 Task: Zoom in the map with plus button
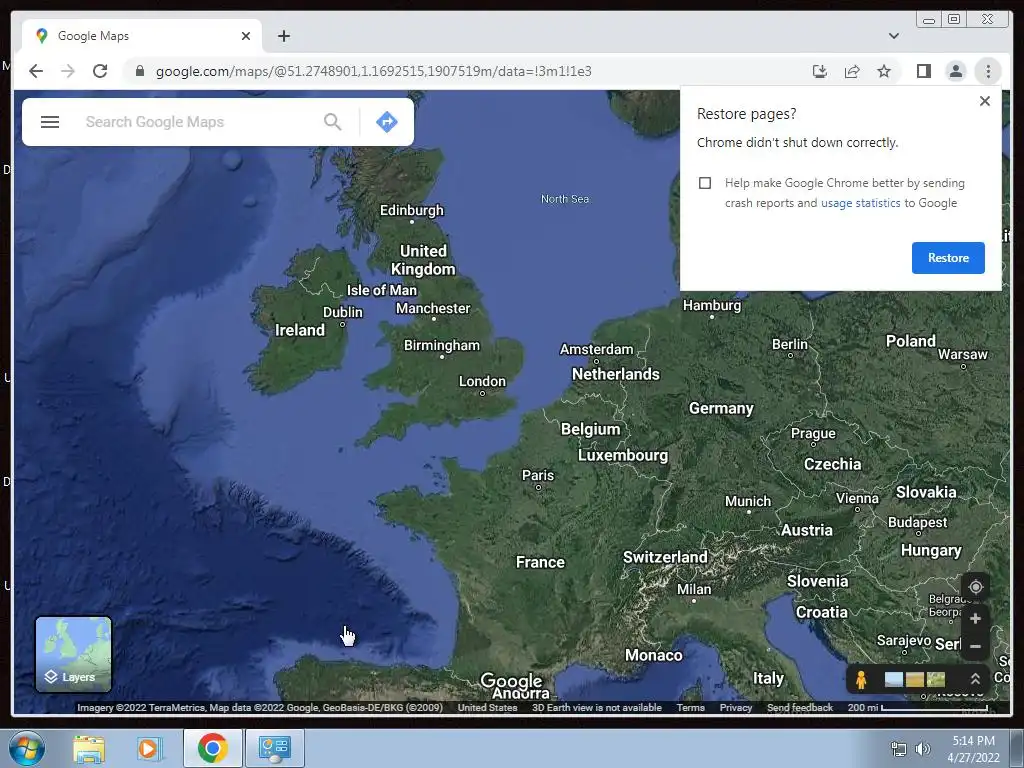point(976,618)
